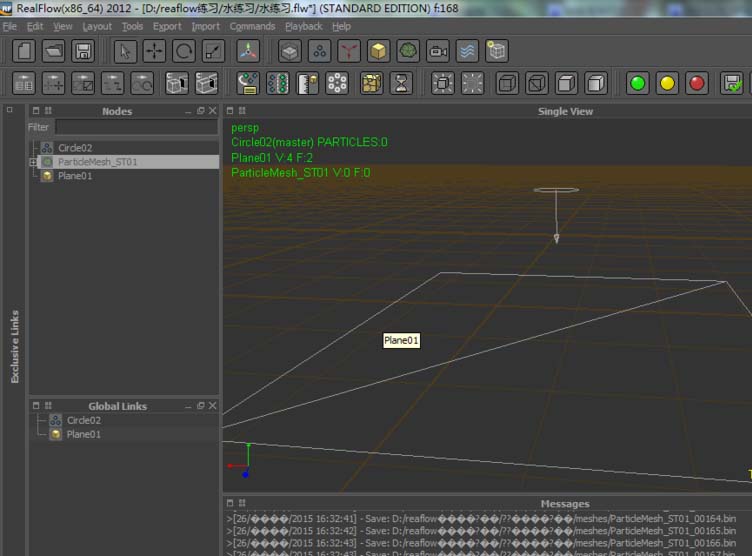Image resolution: width=752 pixels, height=556 pixels.
Task: Click the layout icon with move cross
Action: tap(53, 83)
